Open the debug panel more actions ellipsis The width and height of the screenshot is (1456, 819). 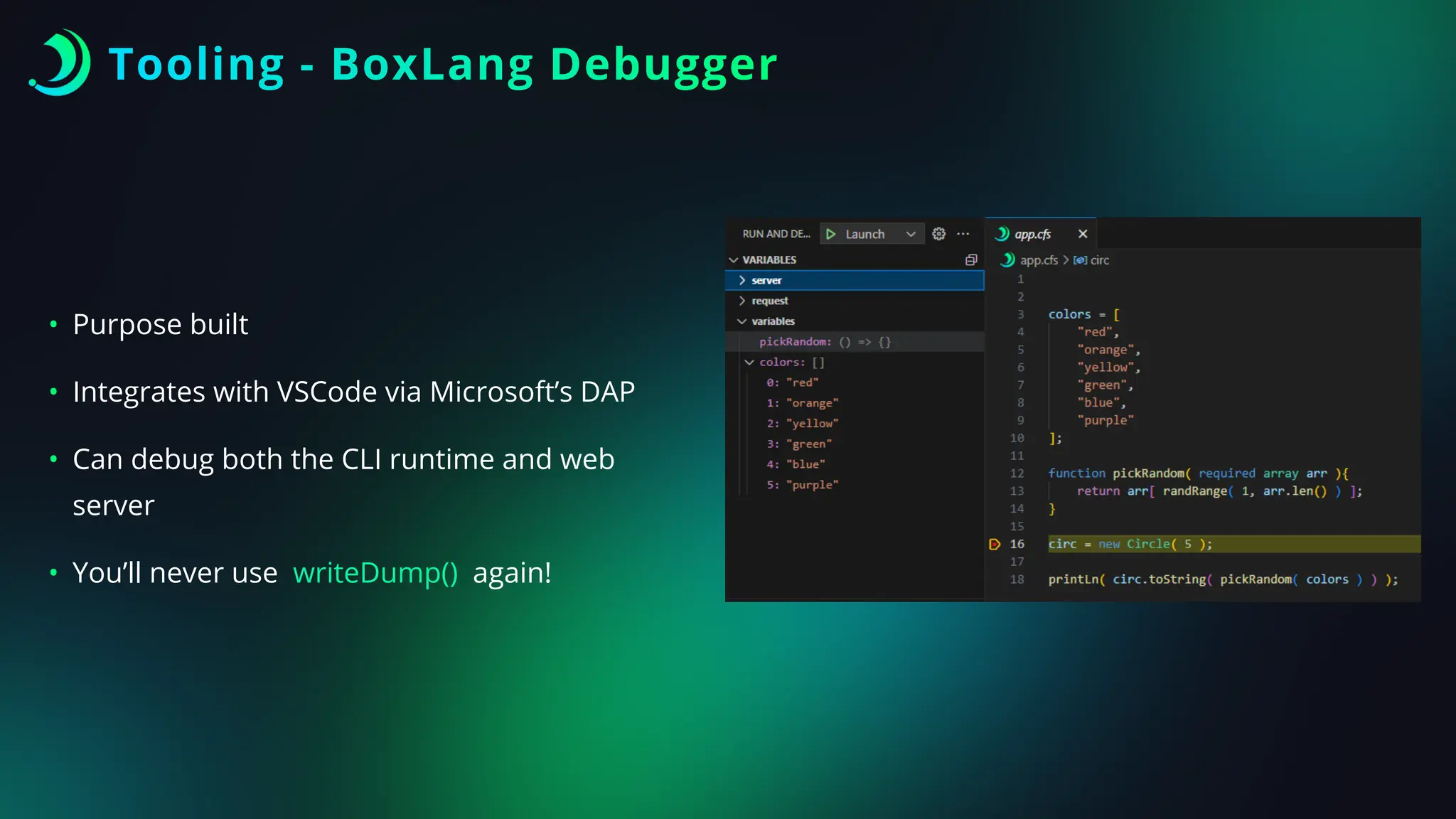(x=963, y=234)
